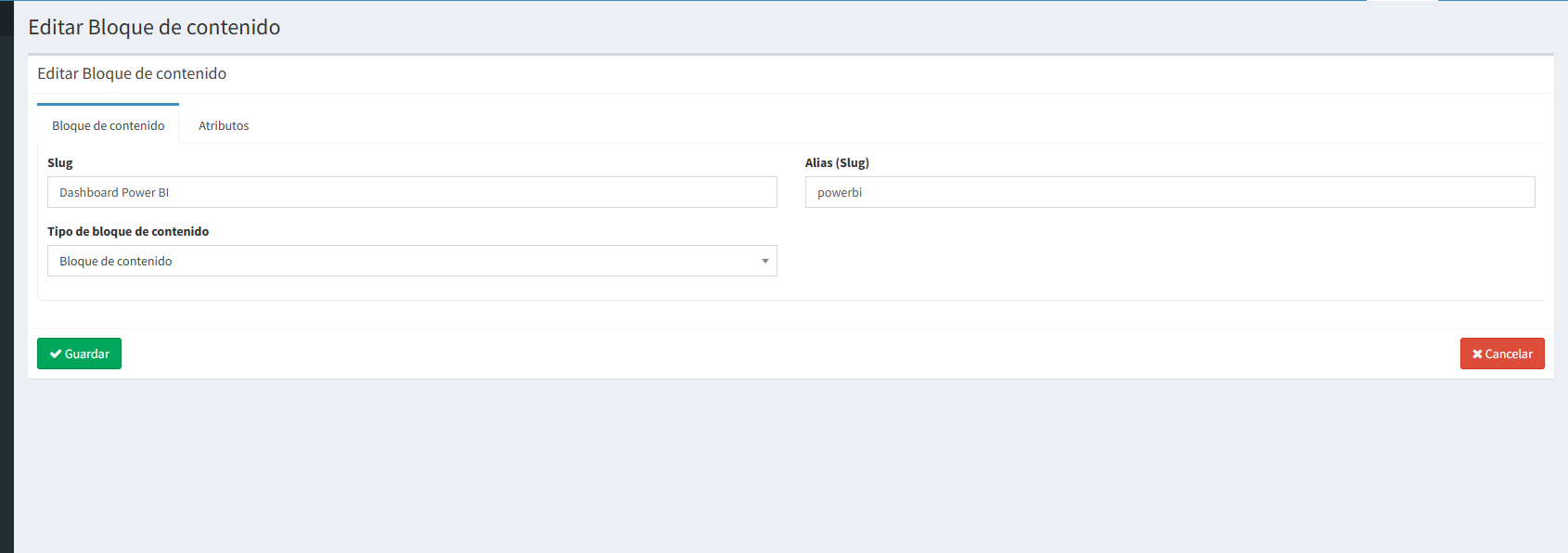Click the Slug input field
Screen dimensions: 1568x553
(x=412, y=192)
